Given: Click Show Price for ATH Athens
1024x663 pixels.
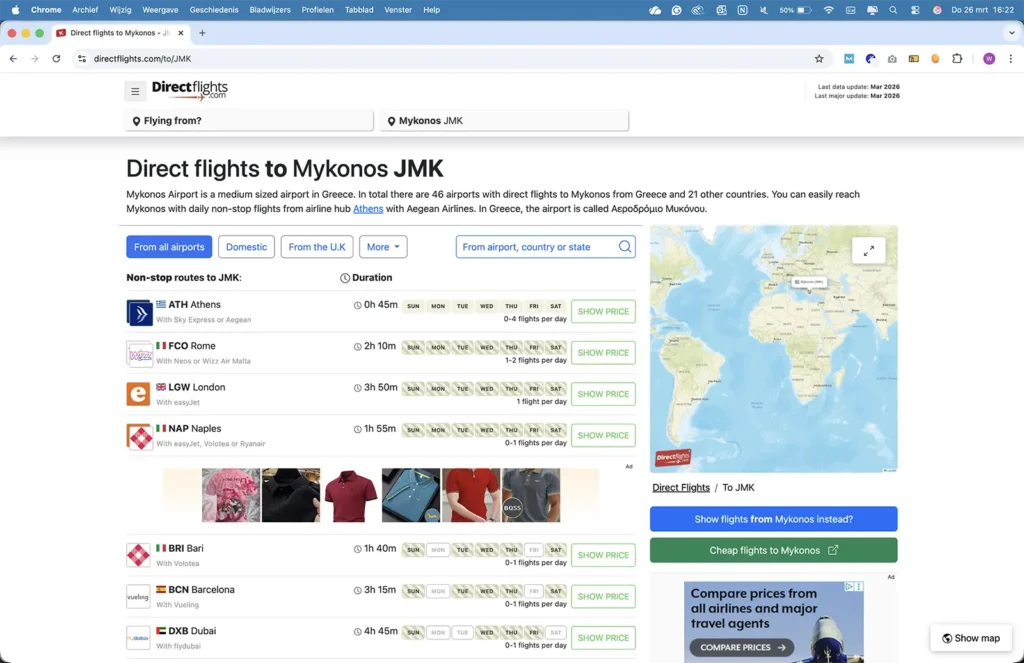Looking at the screenshot, I should (x=603, y=312).
